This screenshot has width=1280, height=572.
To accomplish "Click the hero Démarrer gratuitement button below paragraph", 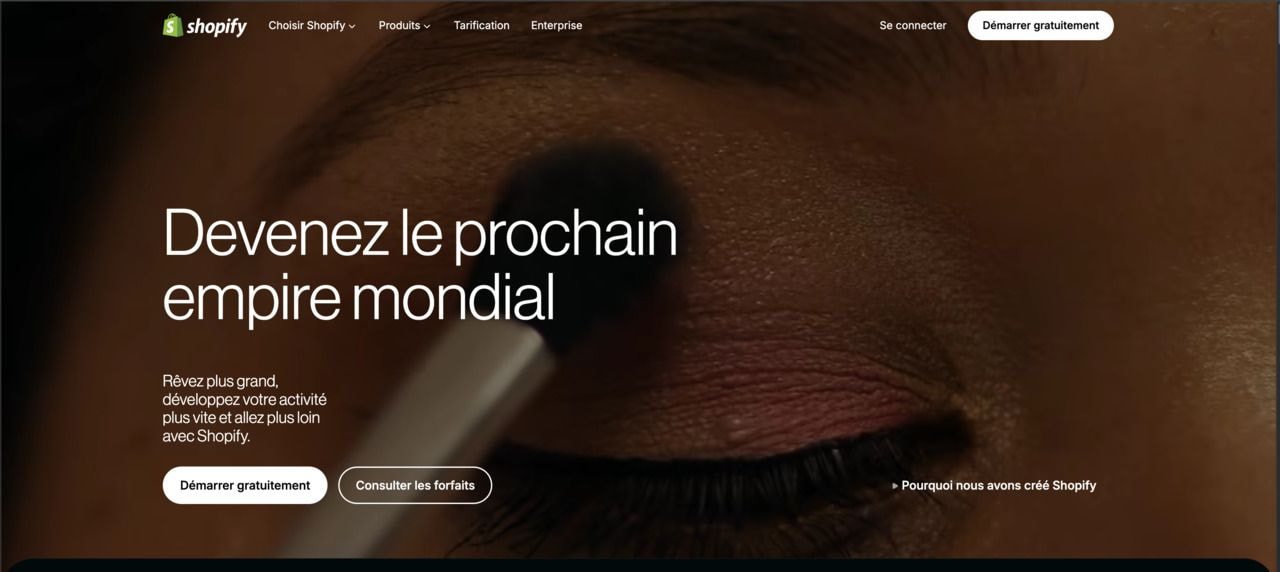I will coord(245,485).
